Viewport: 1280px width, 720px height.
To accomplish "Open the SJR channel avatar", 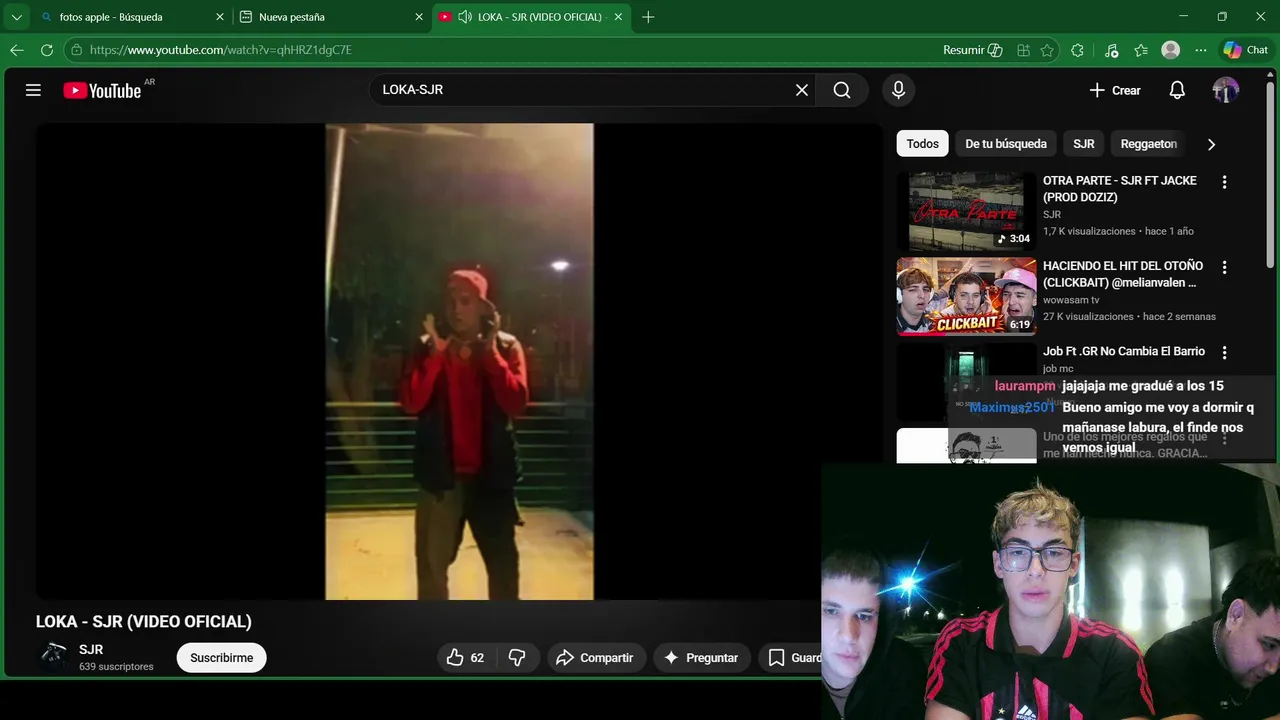I will tap(53, 656).
